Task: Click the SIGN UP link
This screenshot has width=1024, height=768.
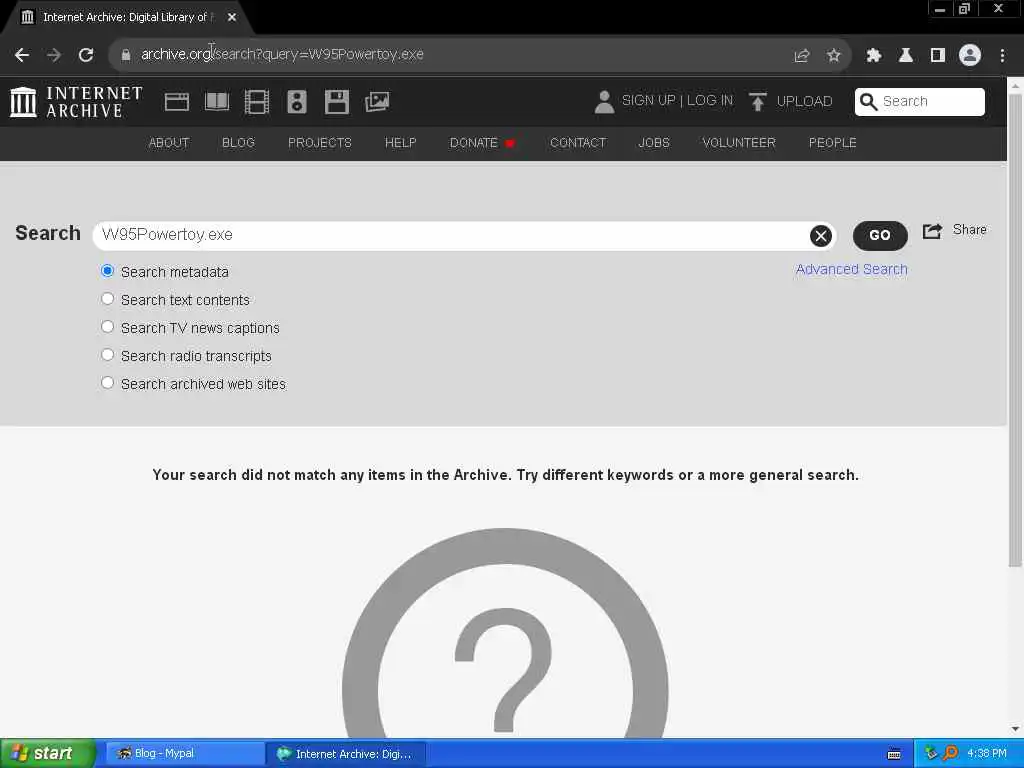Action: point(648,101)
